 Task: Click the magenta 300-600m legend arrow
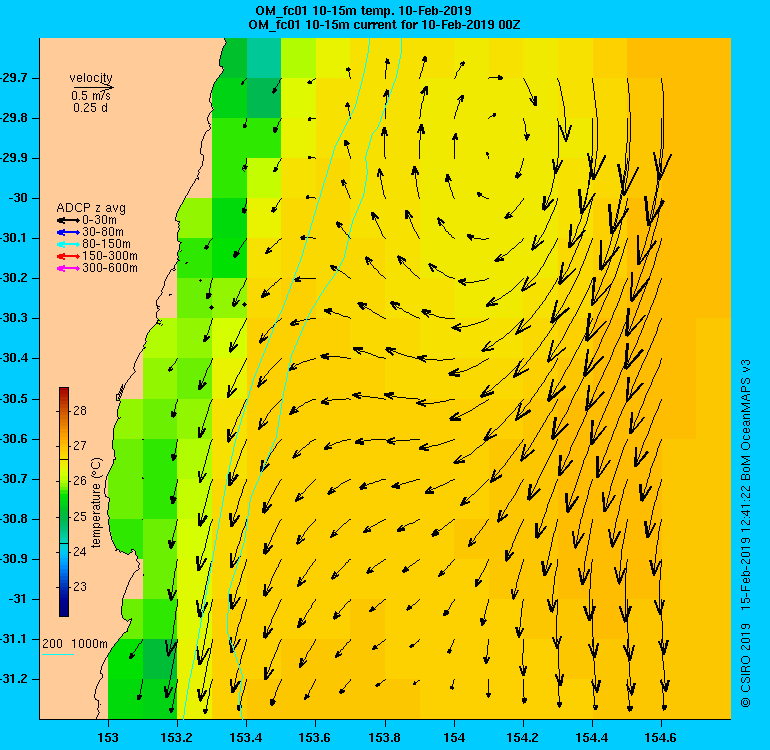(68, 268)
